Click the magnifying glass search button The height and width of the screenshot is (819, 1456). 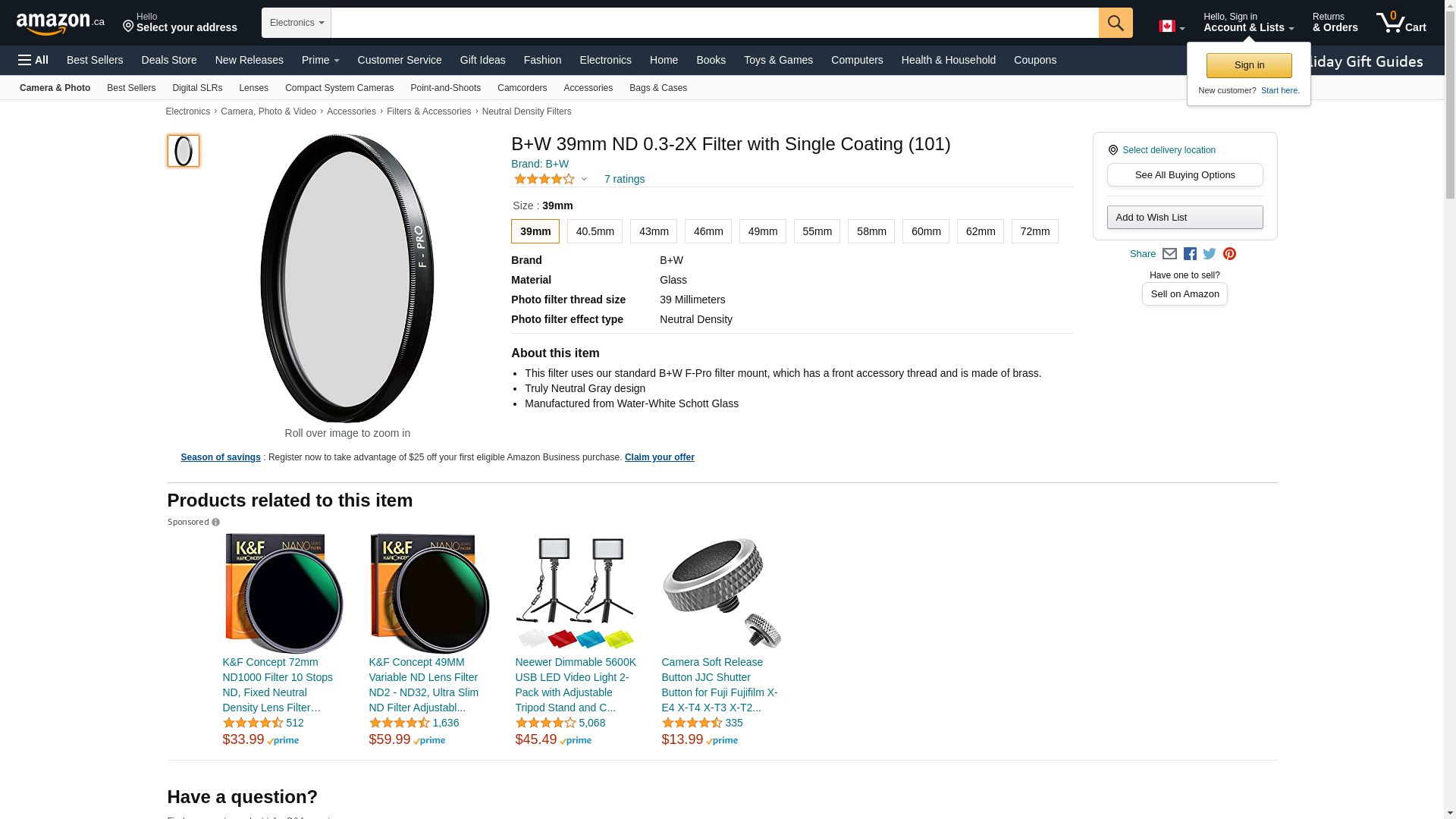point(1115,23)
